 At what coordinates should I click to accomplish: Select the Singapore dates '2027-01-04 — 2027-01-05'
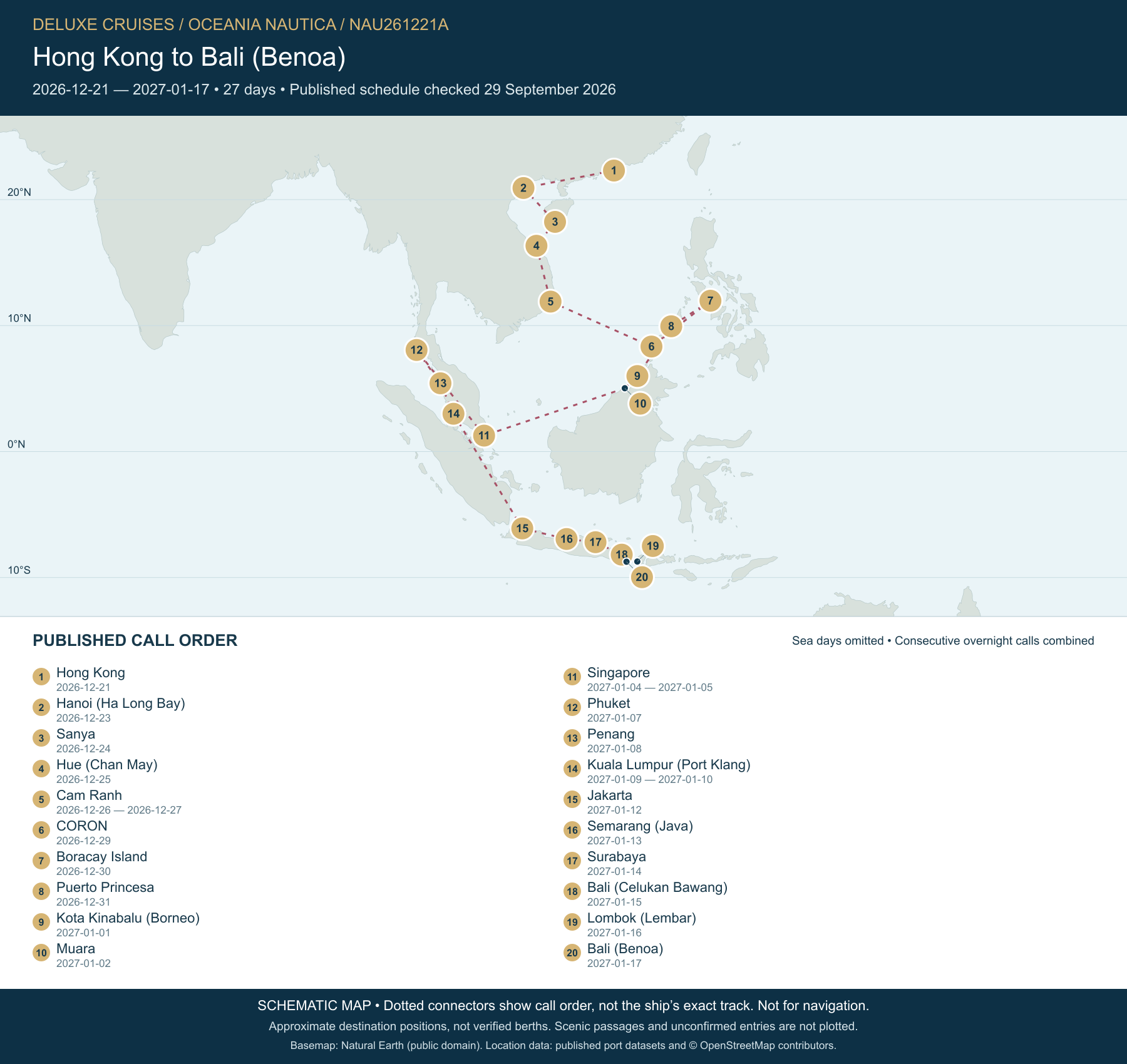(650, 687)
